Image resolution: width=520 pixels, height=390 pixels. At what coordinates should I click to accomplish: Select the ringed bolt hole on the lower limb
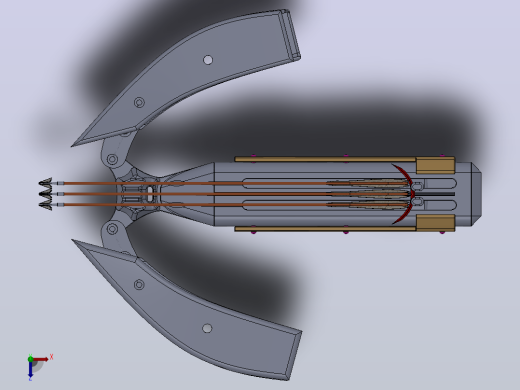(139, 285)
